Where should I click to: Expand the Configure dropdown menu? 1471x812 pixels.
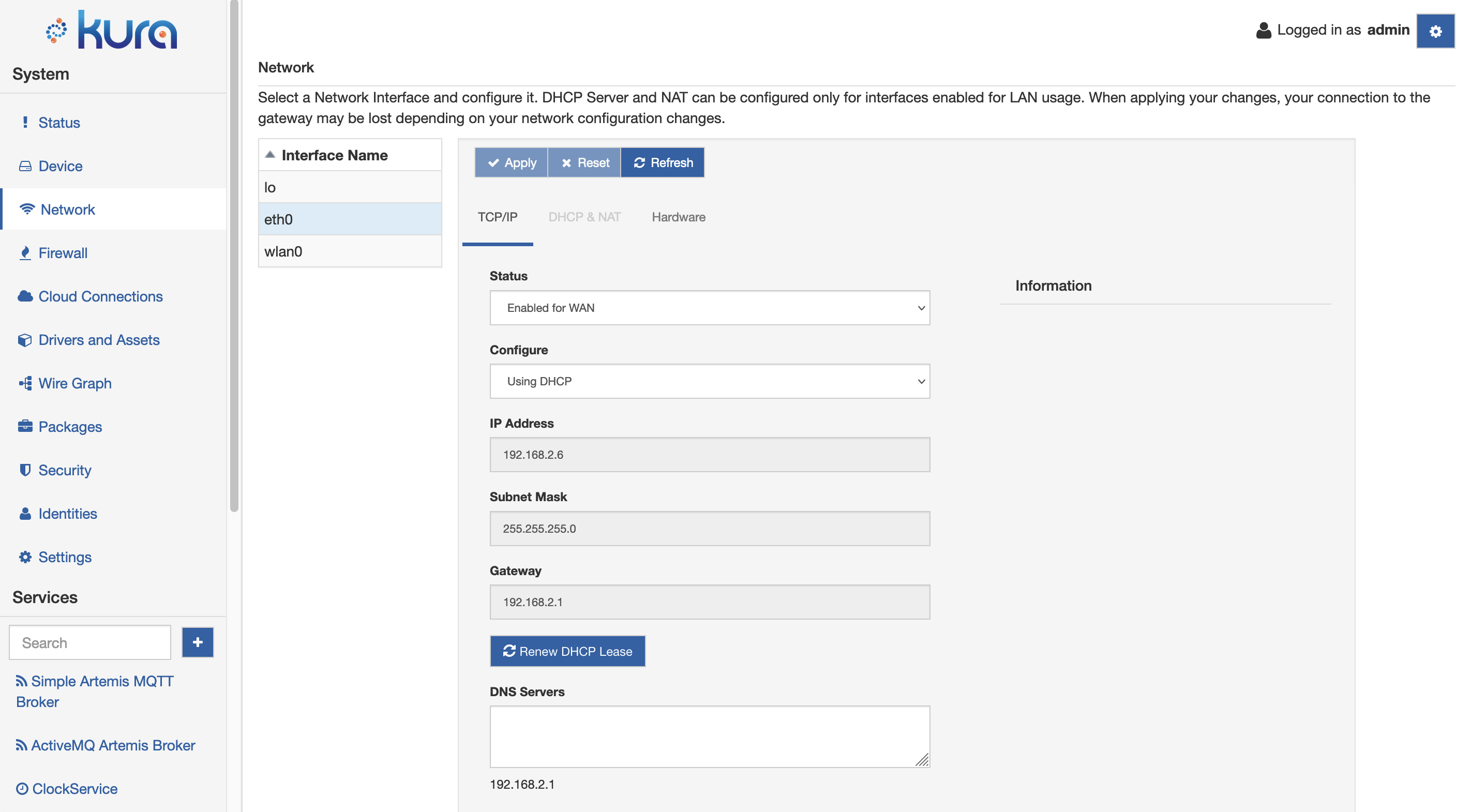click(708, 381)
